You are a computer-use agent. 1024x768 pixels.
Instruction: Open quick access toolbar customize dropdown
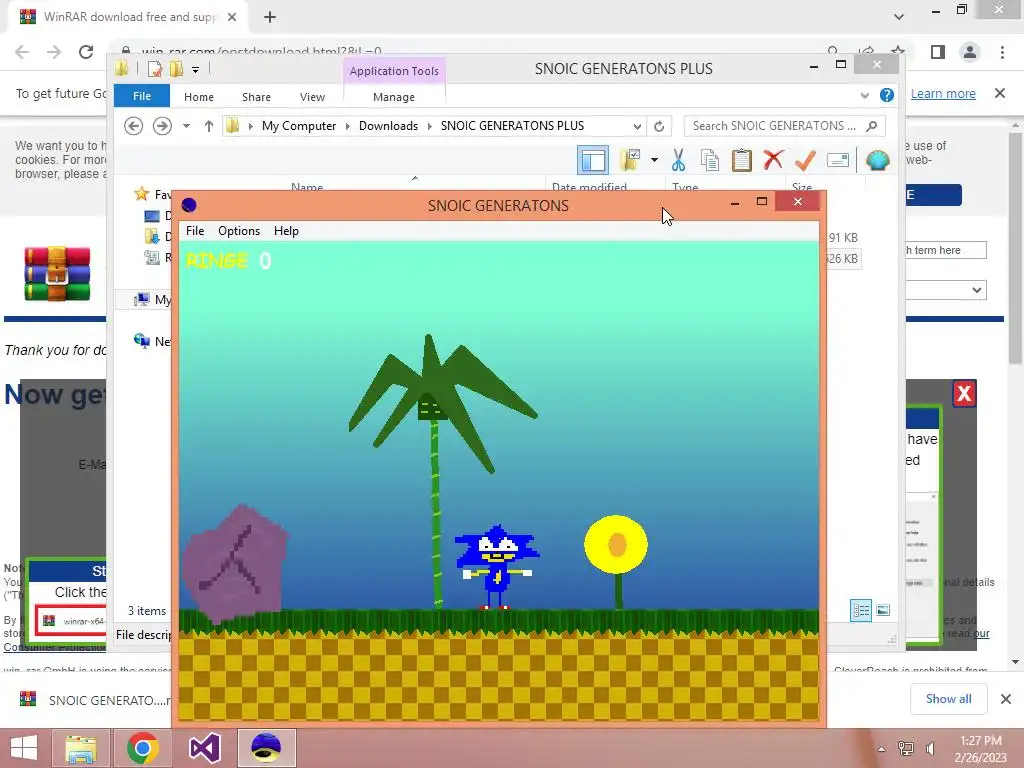click(x=195, y=69)
